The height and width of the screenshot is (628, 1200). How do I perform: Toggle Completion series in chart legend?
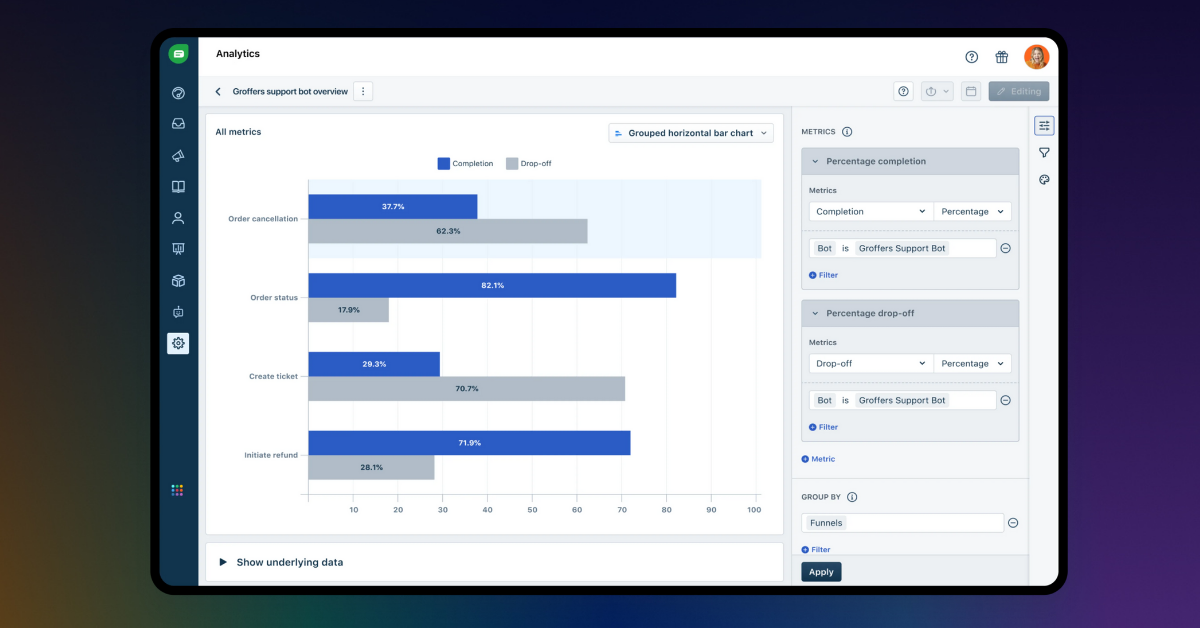point(465,163)
